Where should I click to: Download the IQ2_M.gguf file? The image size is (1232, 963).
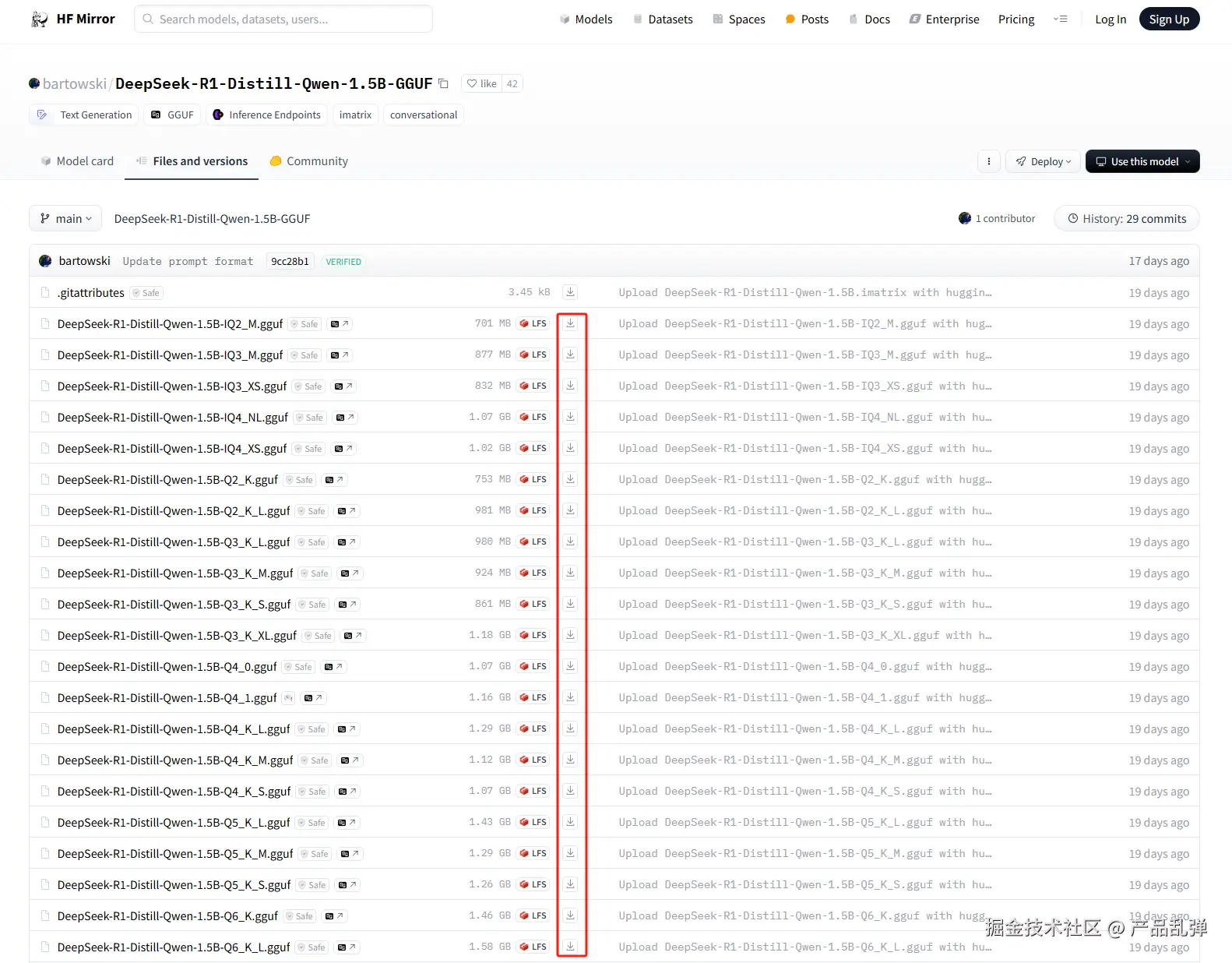pyautogui.click(x=570, y=323)
